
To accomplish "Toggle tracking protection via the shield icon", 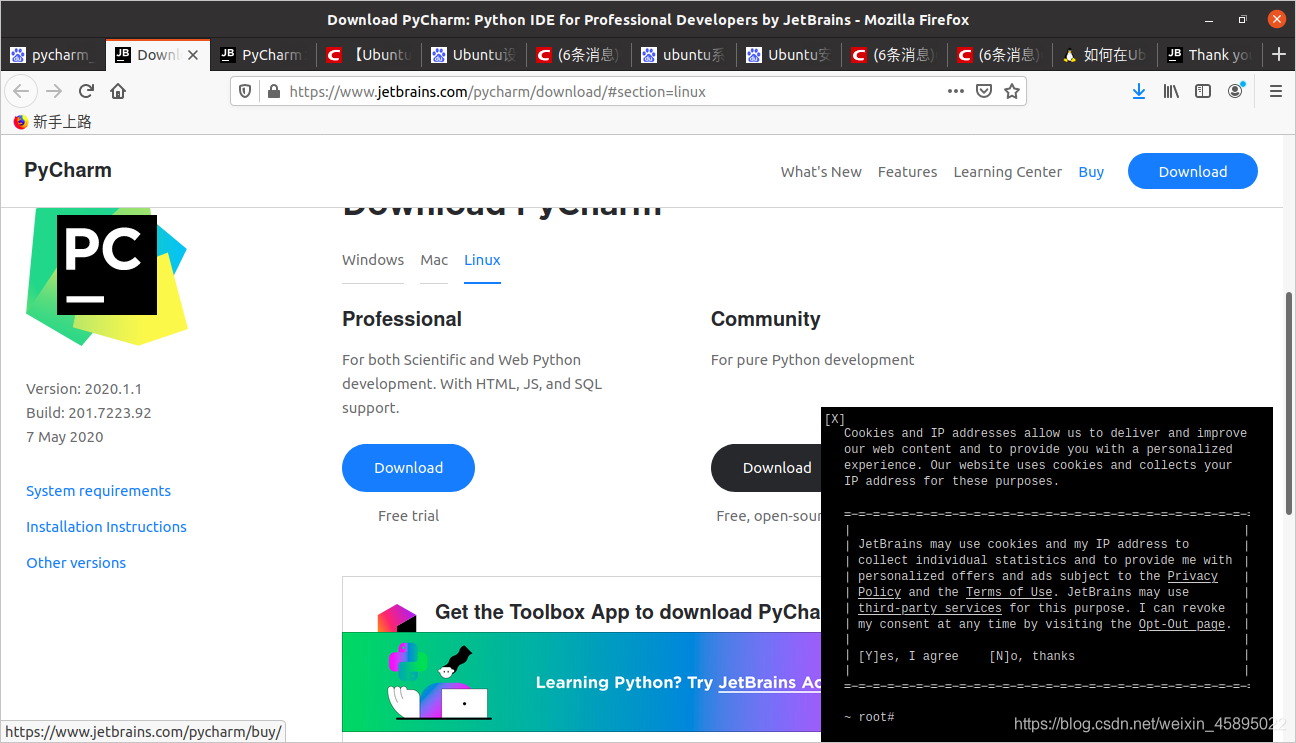I will 243,90.
